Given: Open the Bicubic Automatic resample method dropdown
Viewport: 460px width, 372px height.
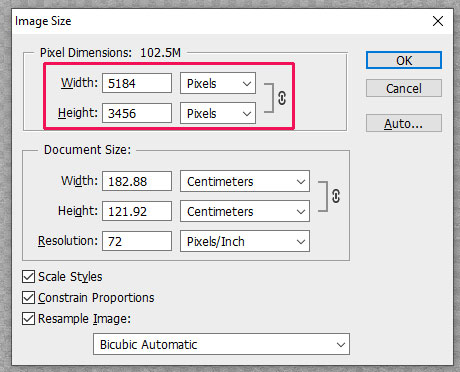Looking at the screenshot, I should (221, 344).
